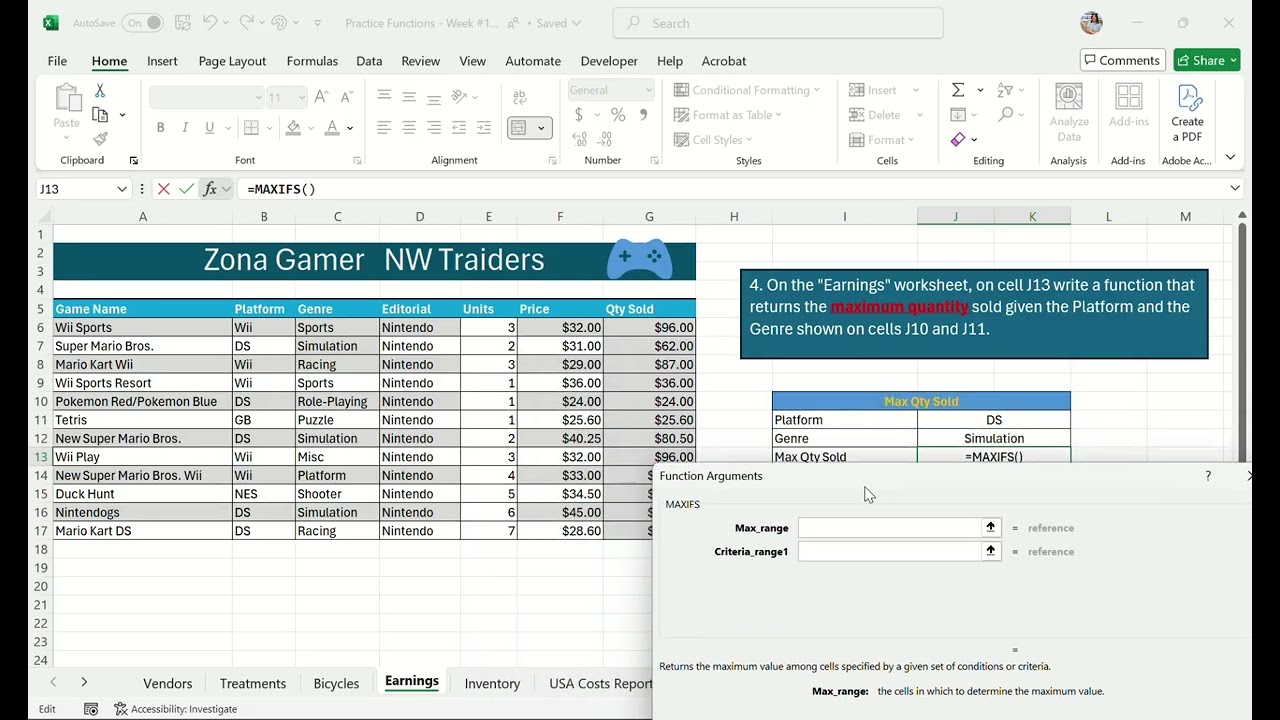Viewport: 1280px width, 720px height.
Task: Toggle Italic formatting
Action: pos(185,128)
